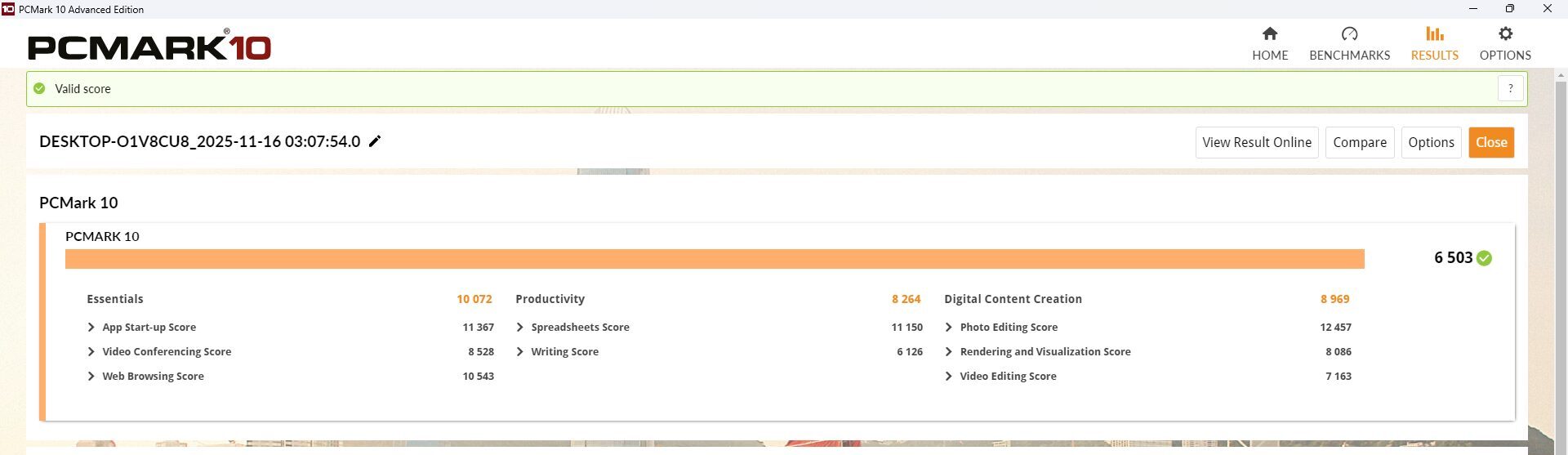Select the Results bar chart icon
Screen dimensions: 1568x455
[x=1434, y=33]
